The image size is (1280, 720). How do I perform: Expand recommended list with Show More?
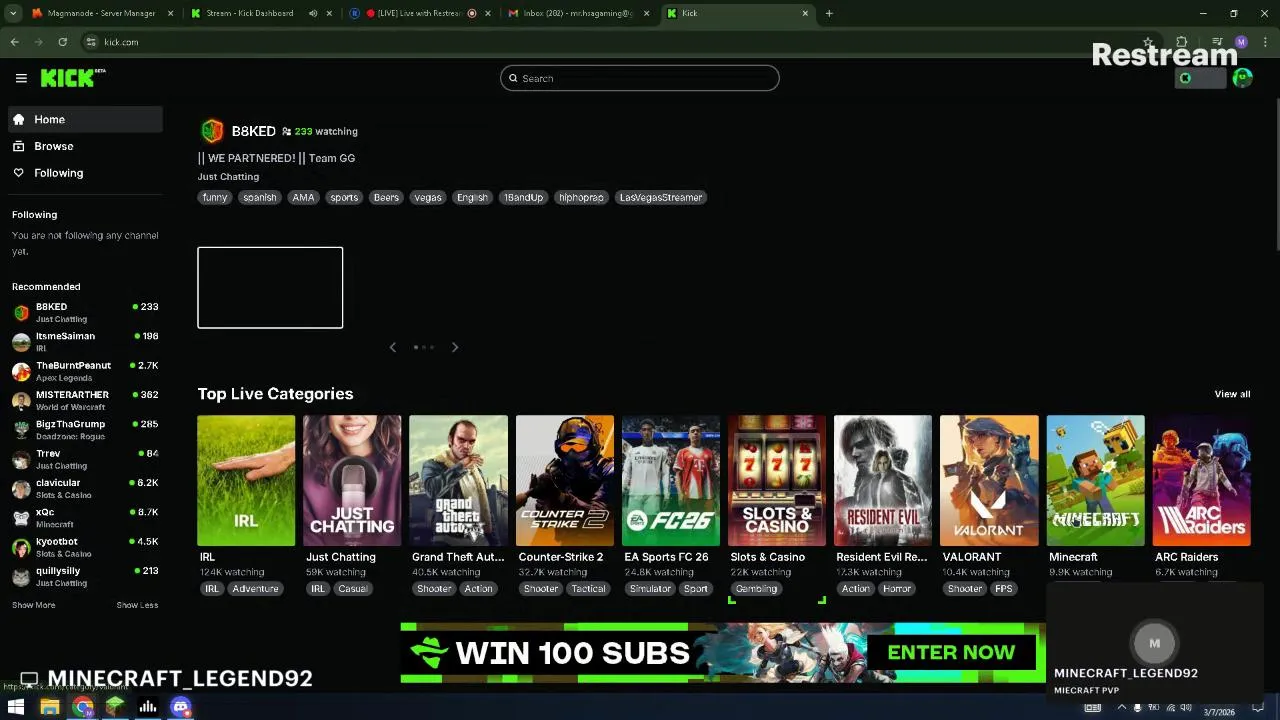point(33,605)
